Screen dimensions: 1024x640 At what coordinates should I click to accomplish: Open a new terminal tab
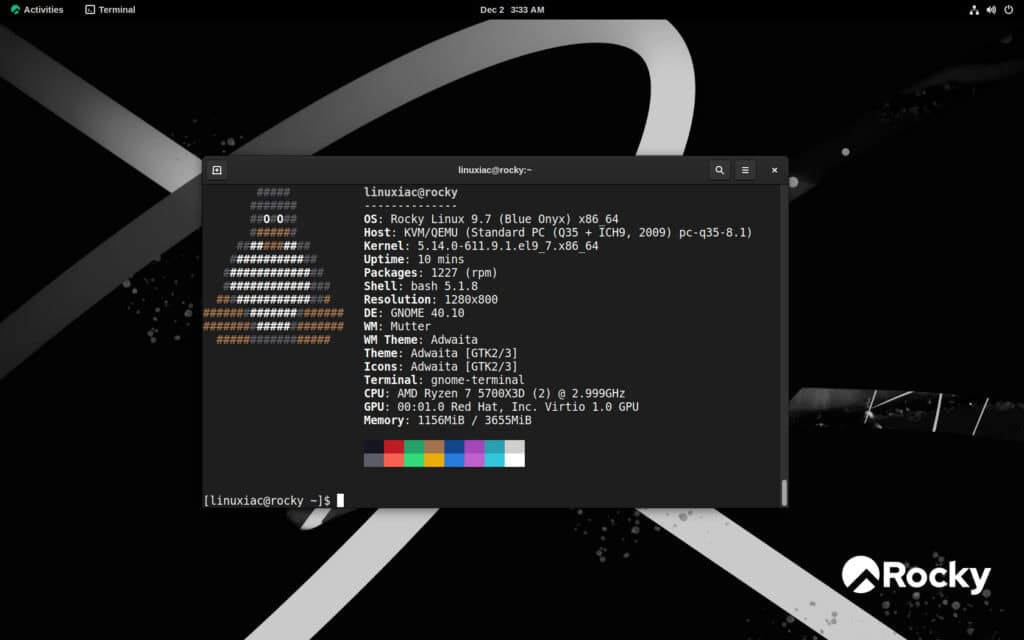(216, 170)
